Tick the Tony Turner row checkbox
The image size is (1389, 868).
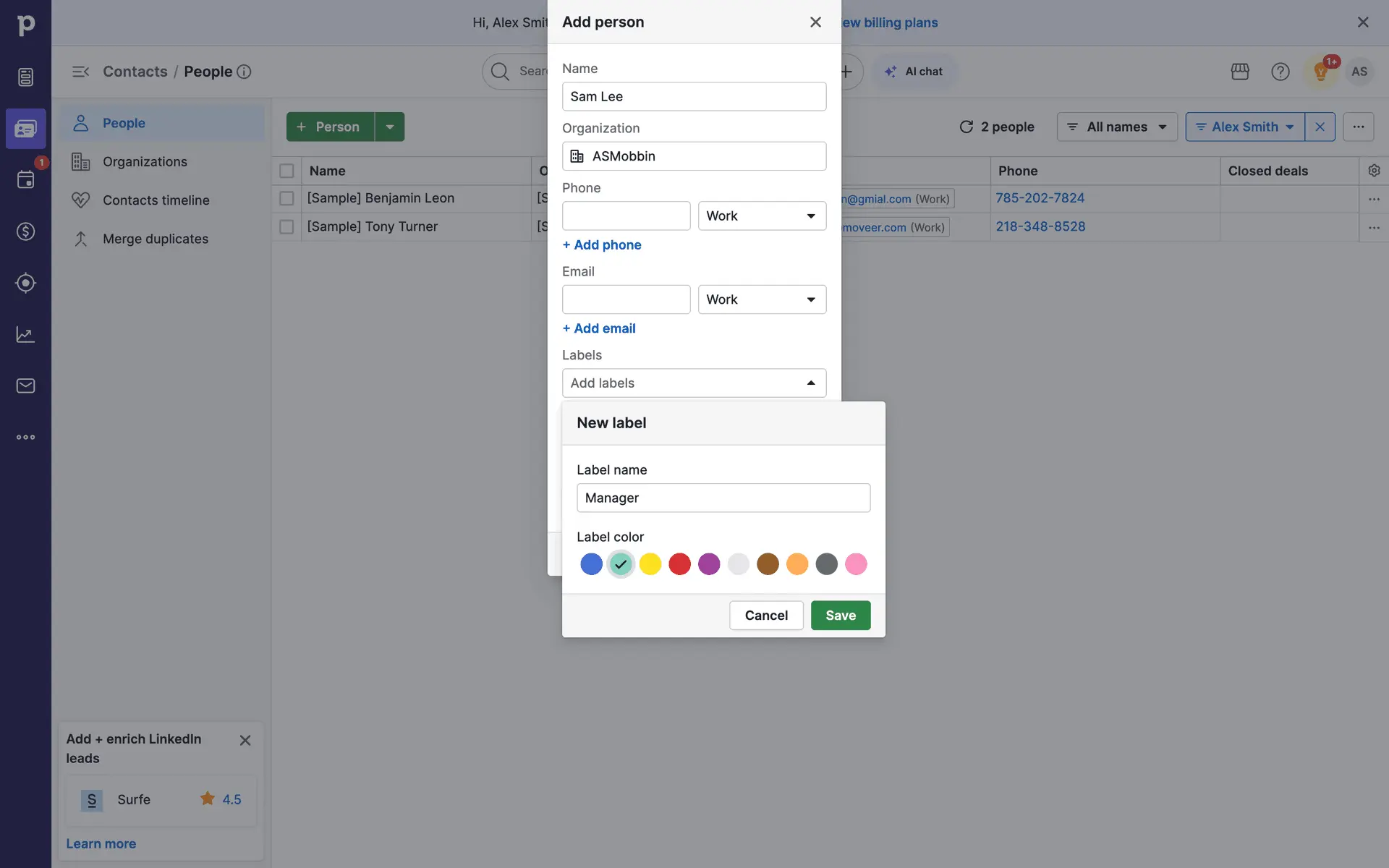286,227
